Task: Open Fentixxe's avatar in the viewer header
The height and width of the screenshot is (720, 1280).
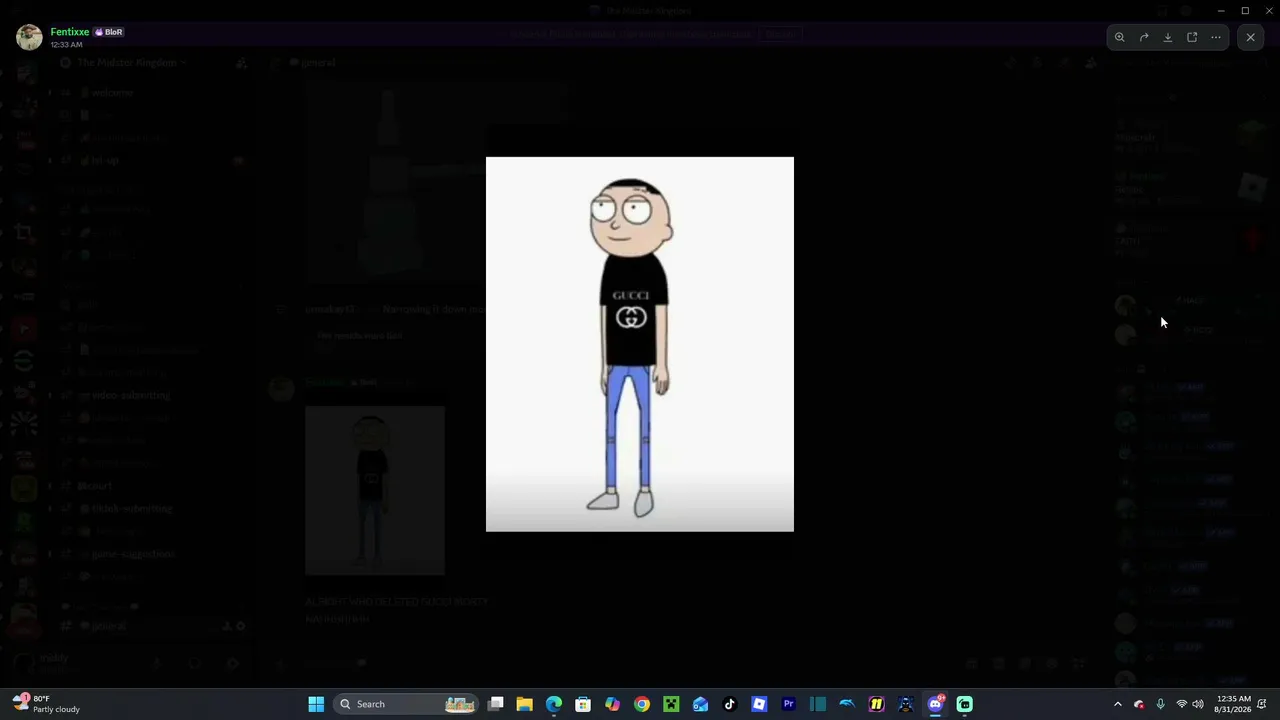Action: coord(29,37)
